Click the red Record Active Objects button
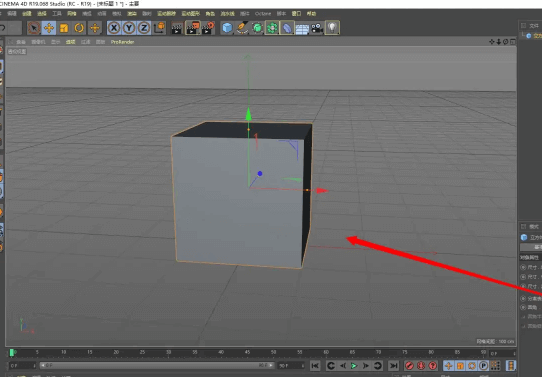 [x=409, y=365]
